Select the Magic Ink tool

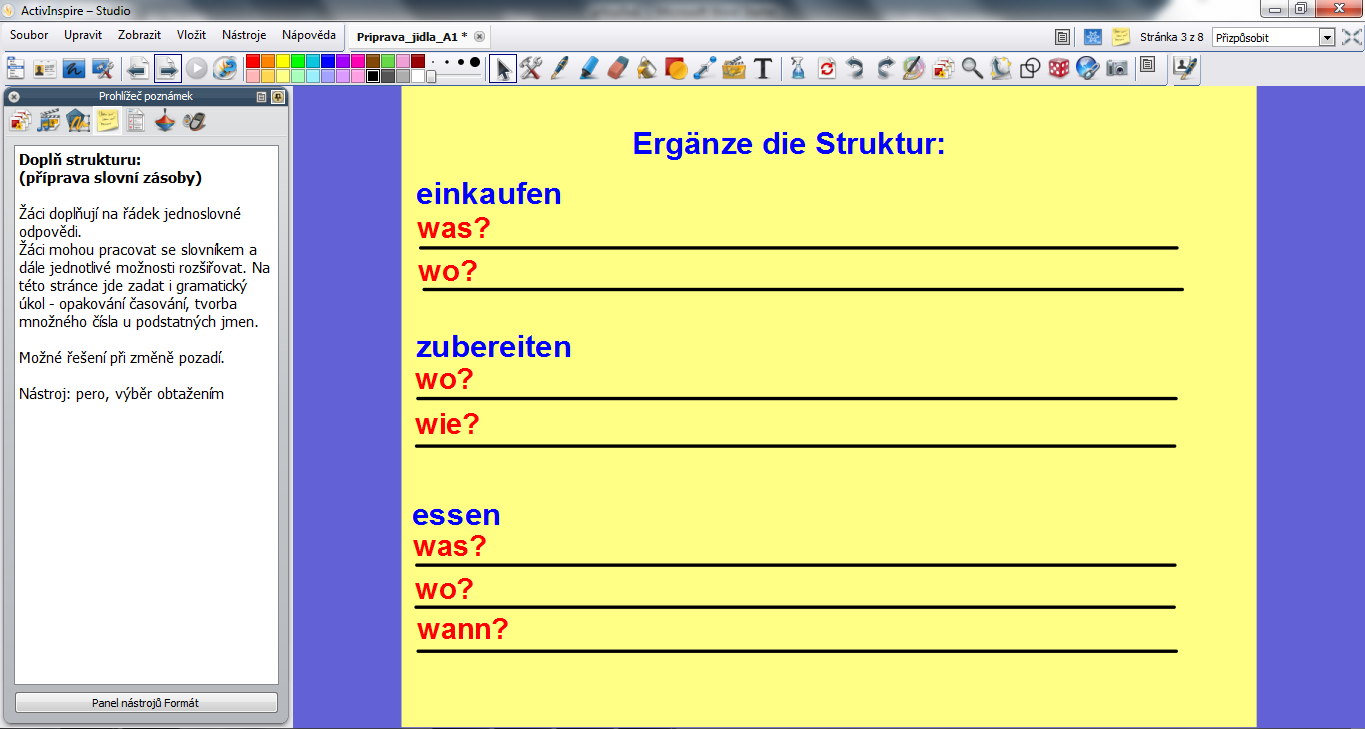(914, 68)
